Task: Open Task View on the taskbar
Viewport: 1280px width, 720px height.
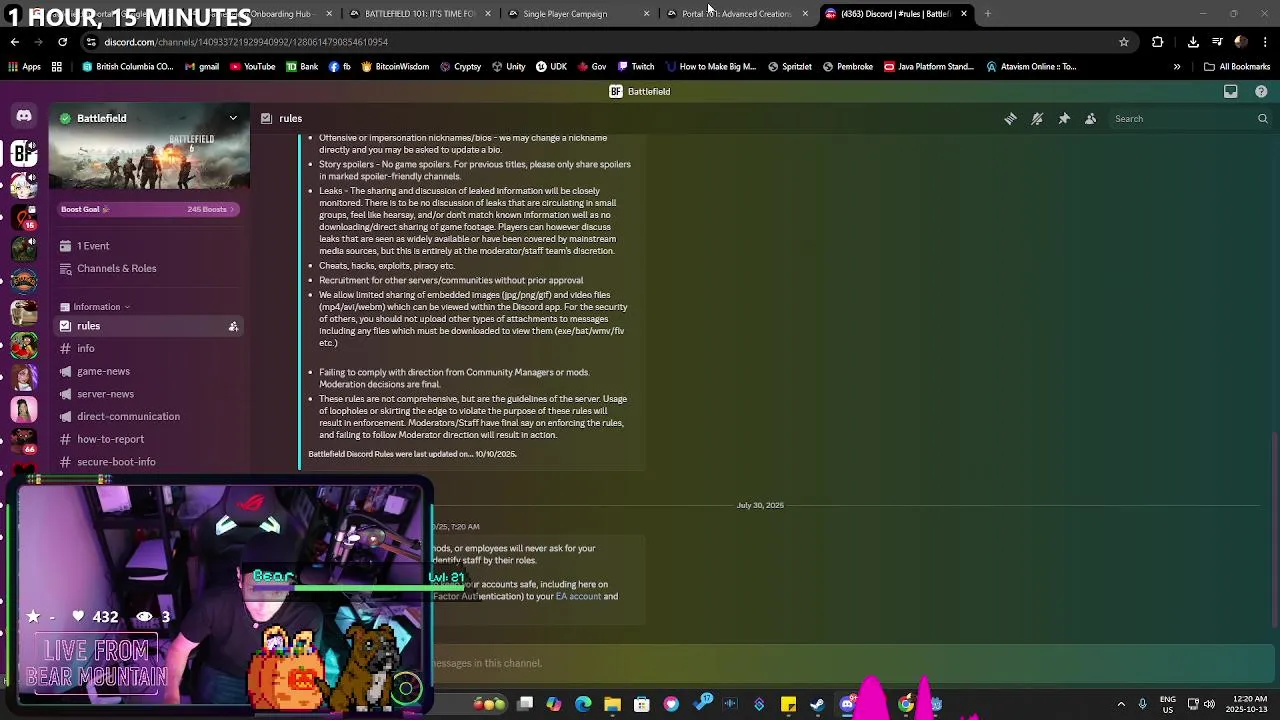Action: 525,704
